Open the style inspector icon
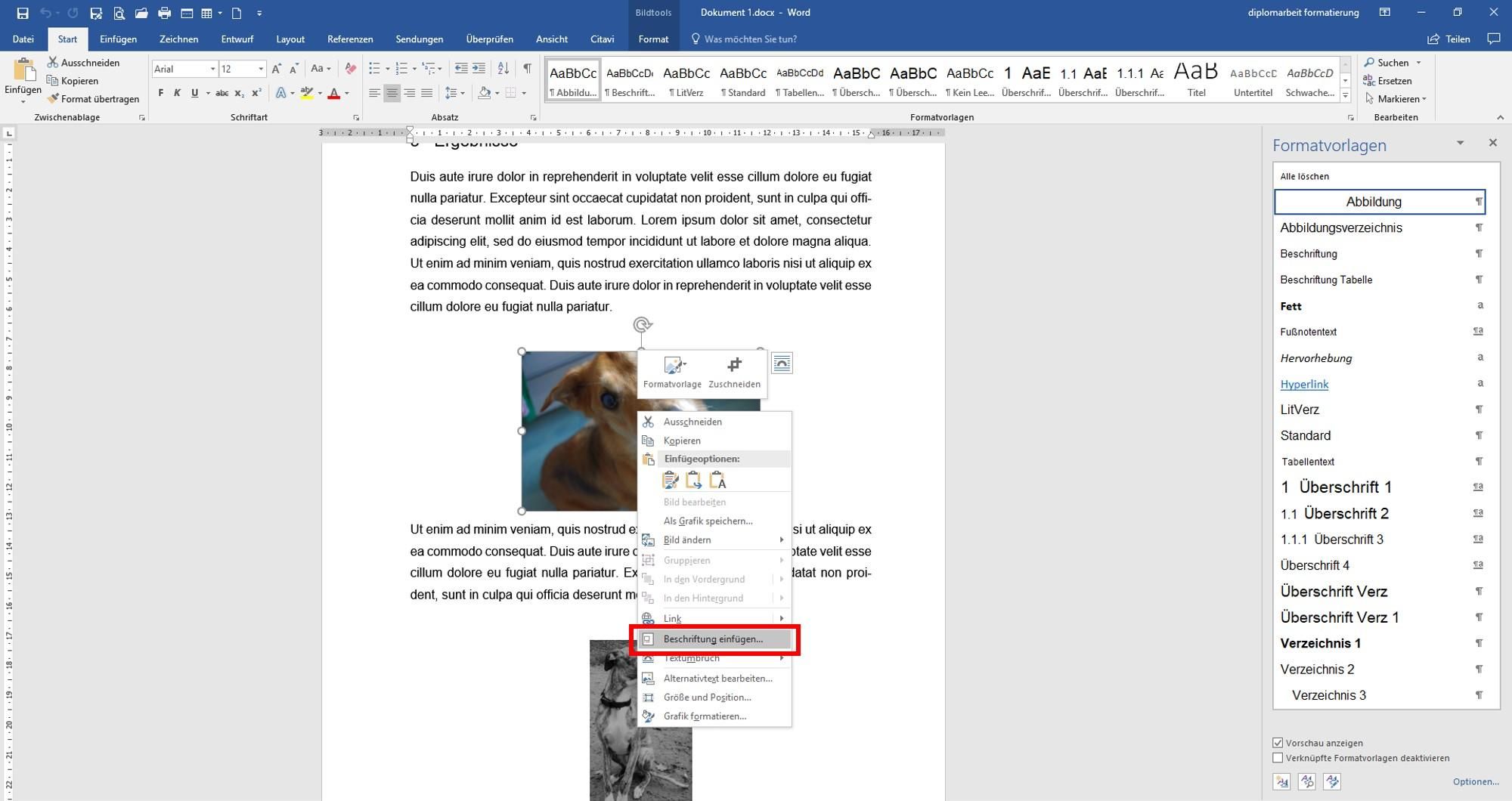Image resolution: width=1512 pixels, height=801 pixels. [x=1307, y=781]
